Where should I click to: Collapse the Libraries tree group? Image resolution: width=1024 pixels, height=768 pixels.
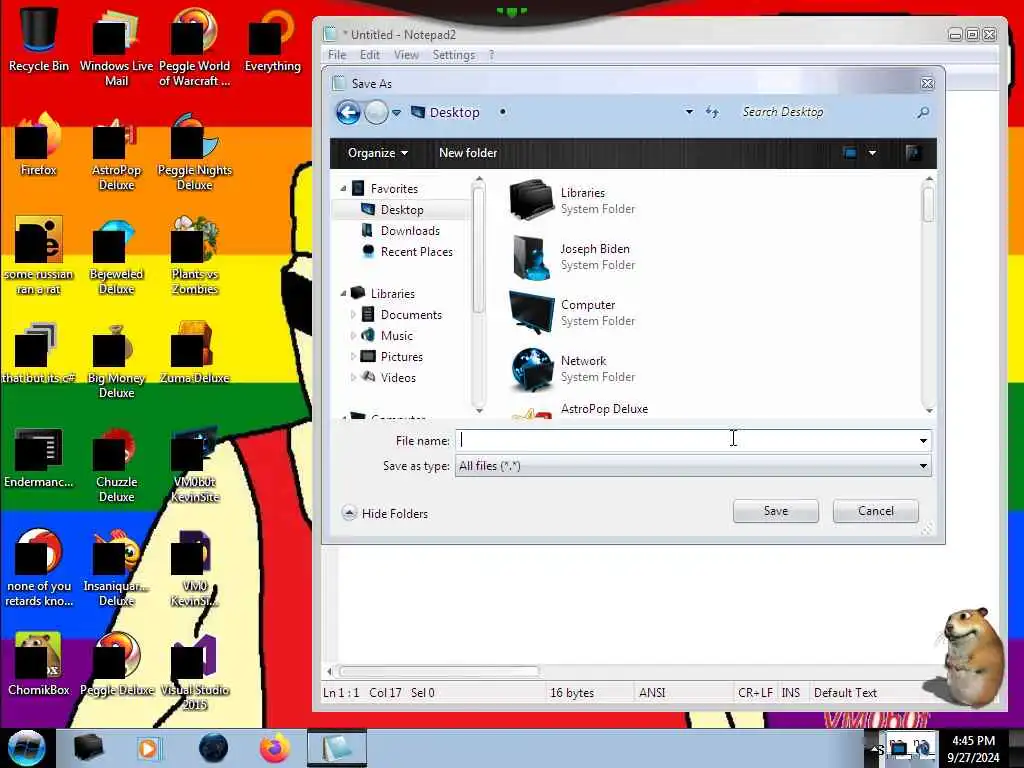pyautogui.click(x=344, y=293)
